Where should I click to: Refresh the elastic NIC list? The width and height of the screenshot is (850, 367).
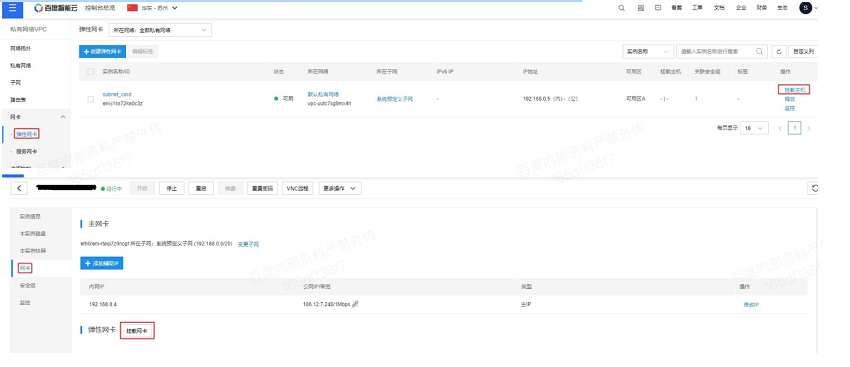778,51
